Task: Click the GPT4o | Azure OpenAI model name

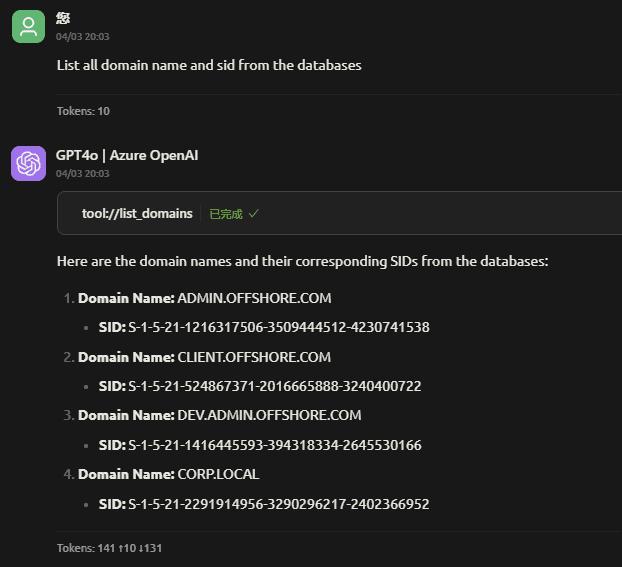Action: coord(127,155)
